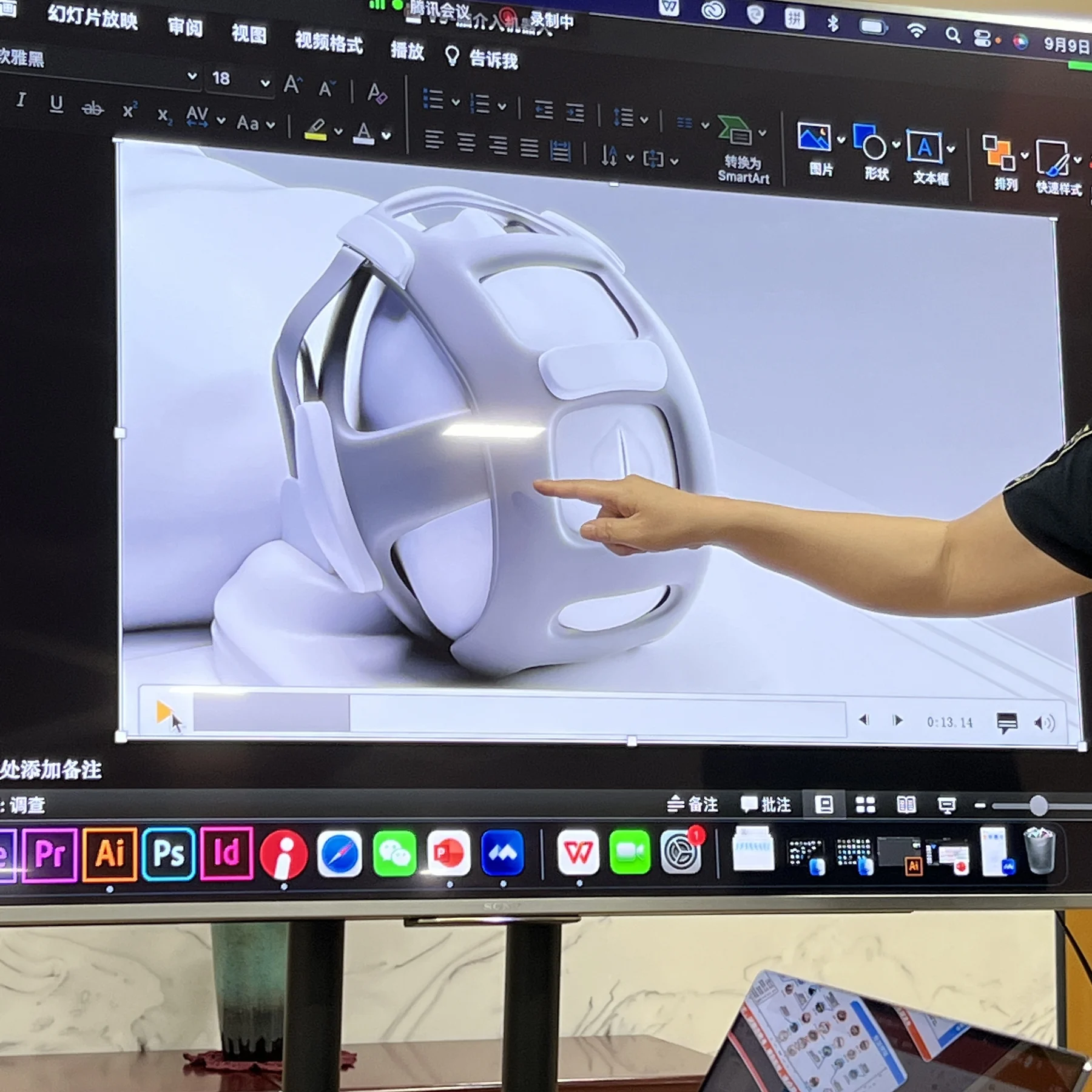Screen dimensions: 1092x1092
Task: Open WeChat from the Dock
Action: click(394, 854)
